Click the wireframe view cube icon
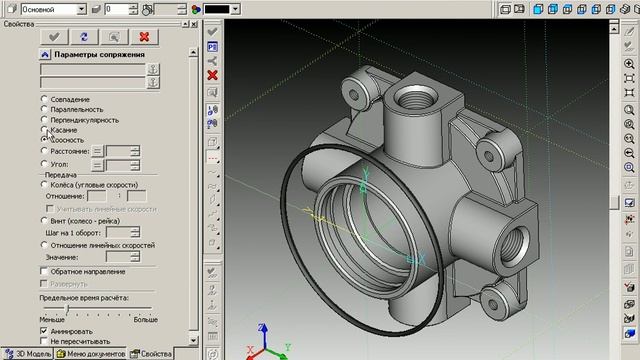The height and width of the screenshot is (360, 640). click(x=505, y=9)
